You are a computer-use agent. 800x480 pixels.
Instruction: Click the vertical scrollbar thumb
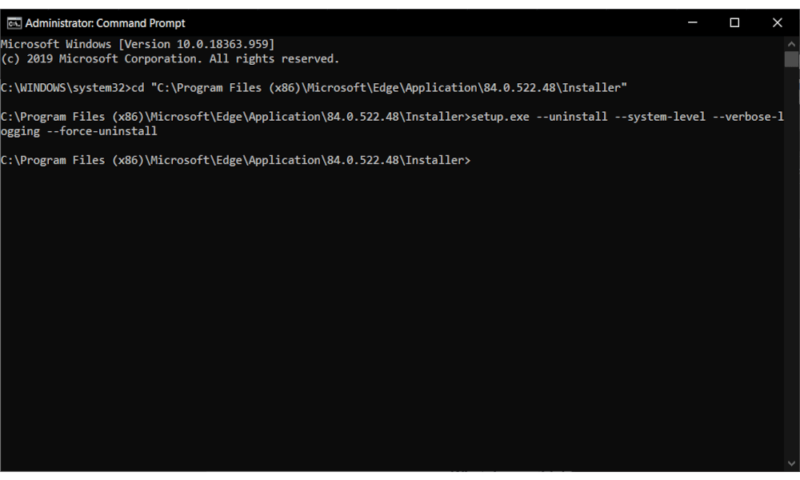coord(792,60)
